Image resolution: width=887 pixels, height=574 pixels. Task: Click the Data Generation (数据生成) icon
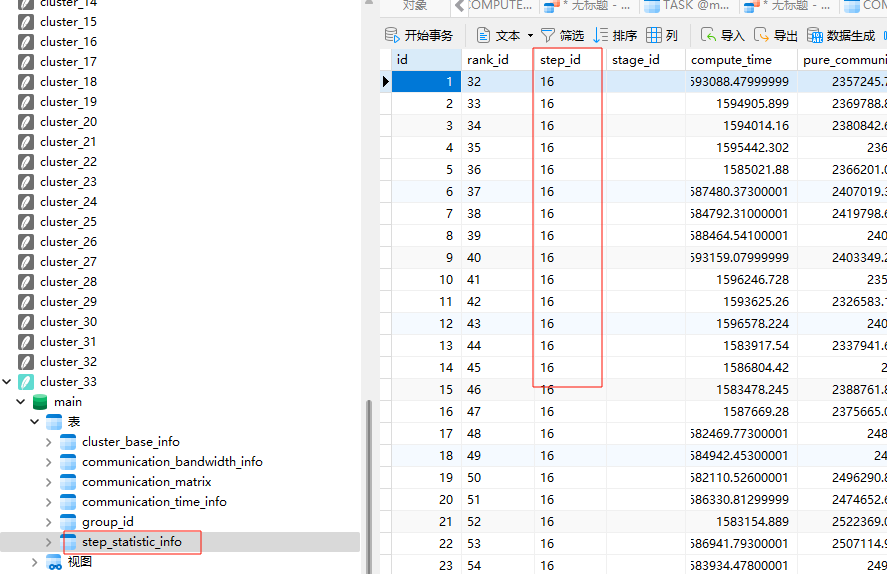pos(815,36)
